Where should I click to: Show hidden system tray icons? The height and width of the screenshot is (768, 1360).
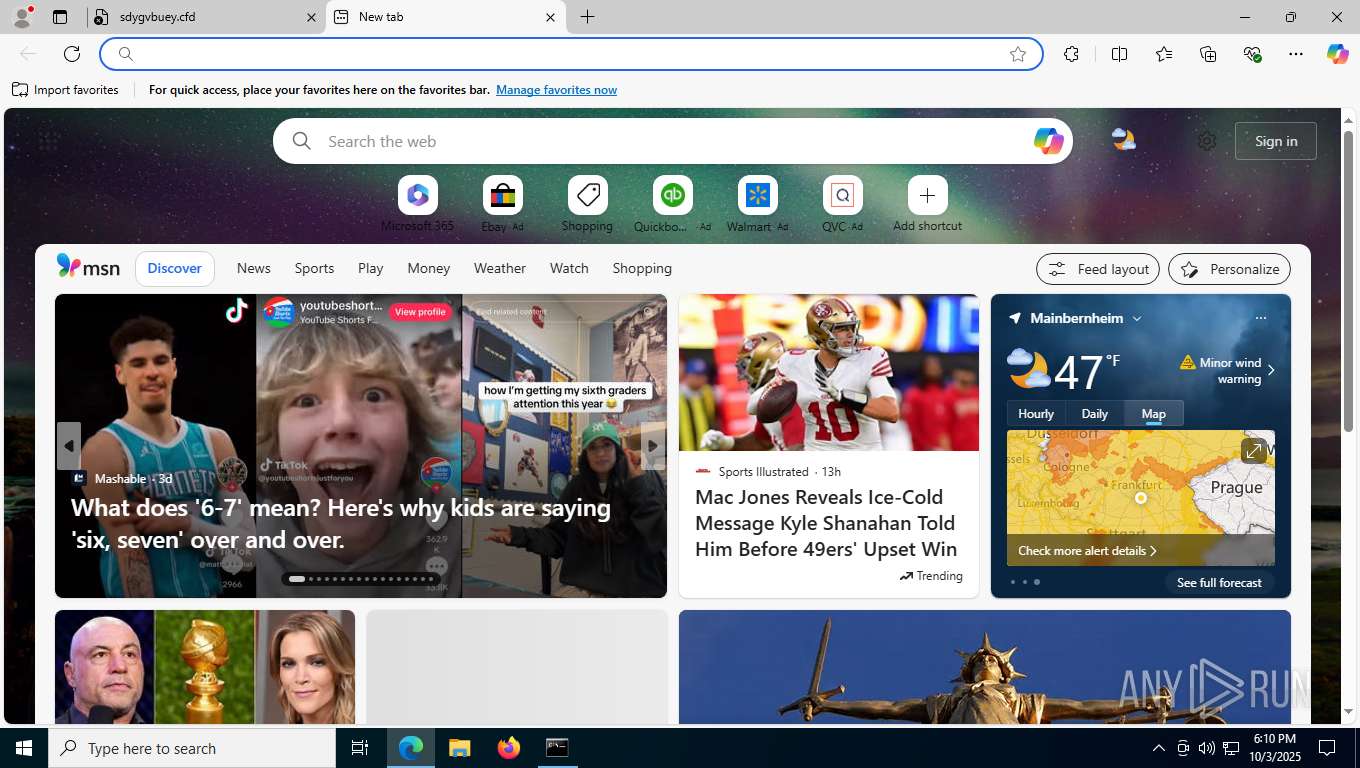click(1158, 748)
